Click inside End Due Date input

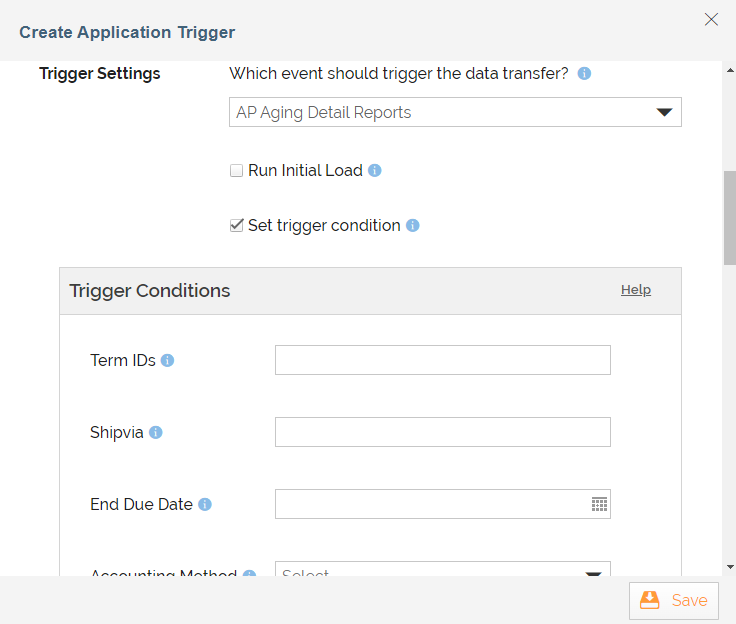(x=432, y=504)
